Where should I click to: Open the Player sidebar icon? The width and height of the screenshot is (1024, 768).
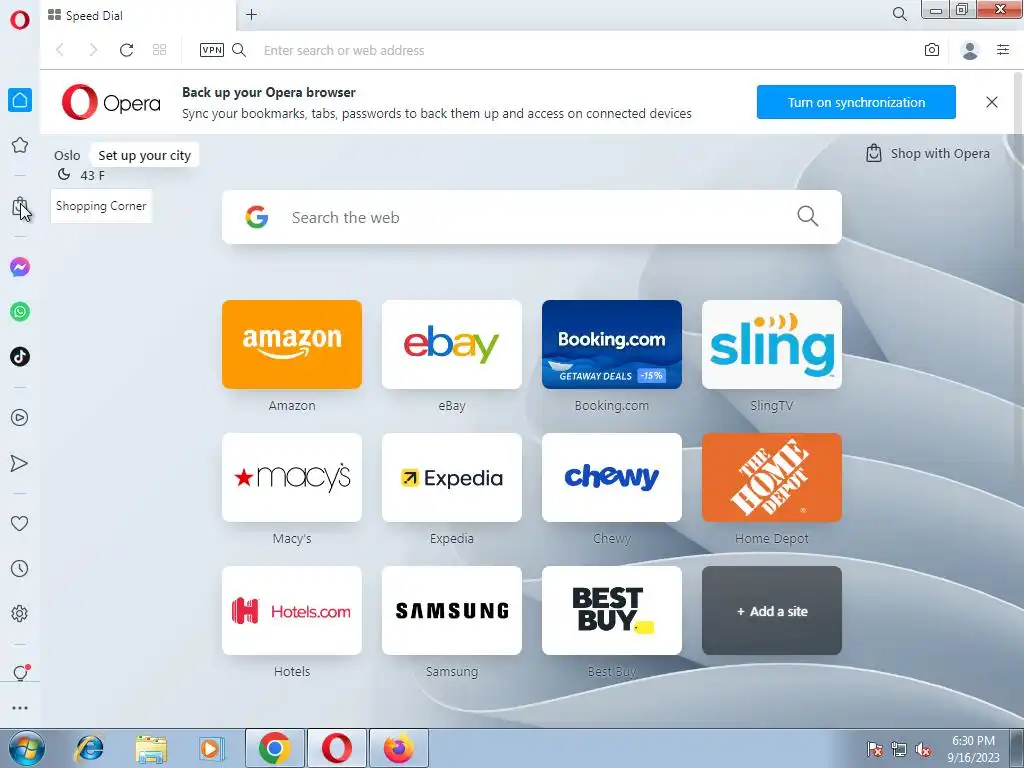pyautogui.click(x=20, y=417)
